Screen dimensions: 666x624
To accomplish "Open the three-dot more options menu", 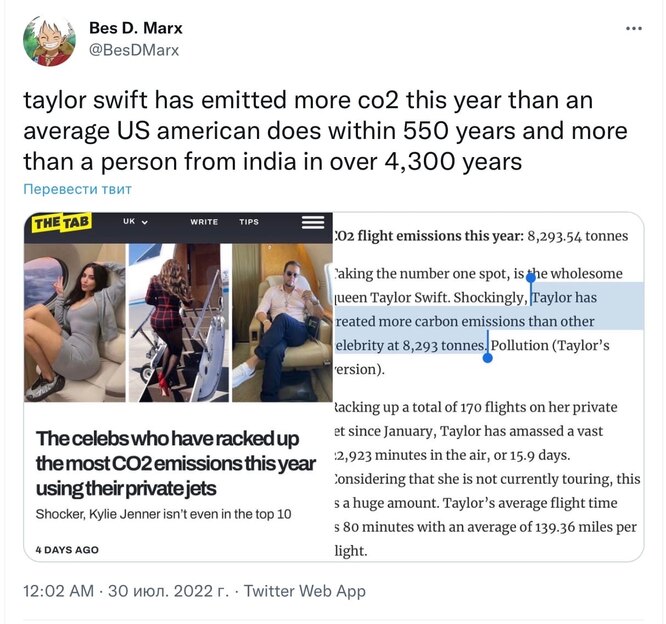I will pyautogui.click(x=634, y=28).
